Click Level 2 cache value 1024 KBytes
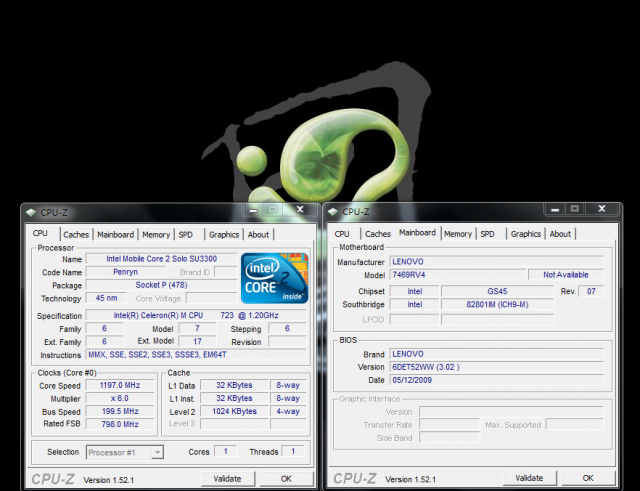Screen dimensions: 640x491 [234, 411]
